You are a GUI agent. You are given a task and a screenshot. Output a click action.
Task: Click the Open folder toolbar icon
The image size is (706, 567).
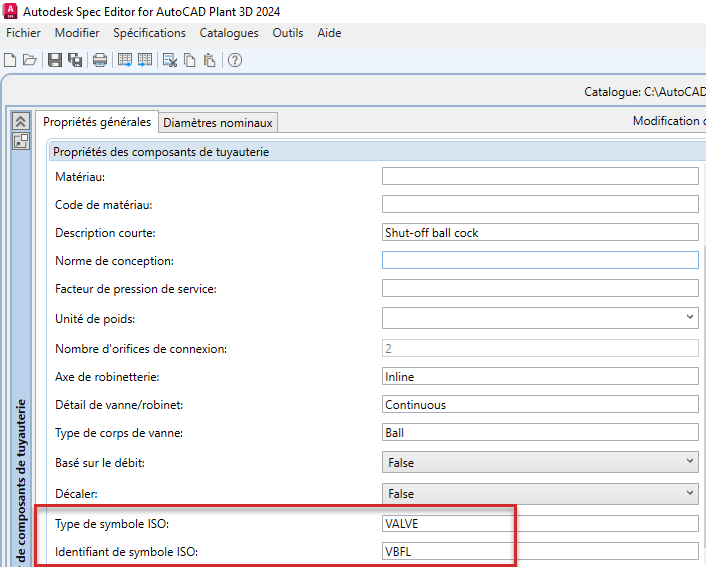(29, 60)
